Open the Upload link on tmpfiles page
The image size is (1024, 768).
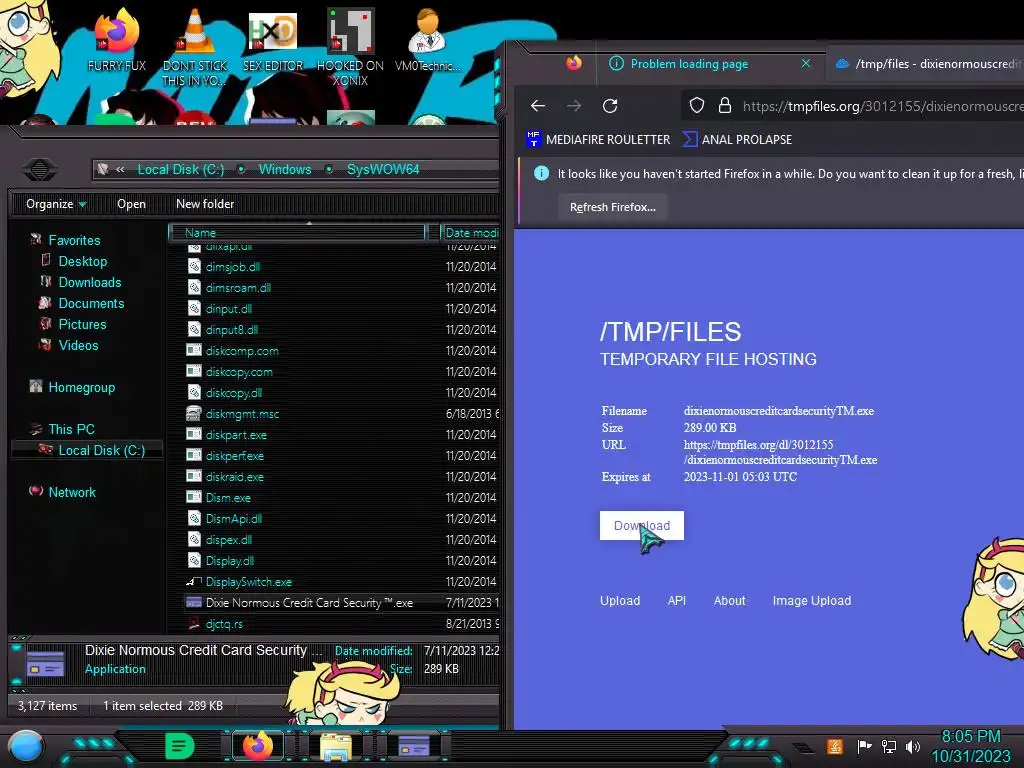coord(620,600)
